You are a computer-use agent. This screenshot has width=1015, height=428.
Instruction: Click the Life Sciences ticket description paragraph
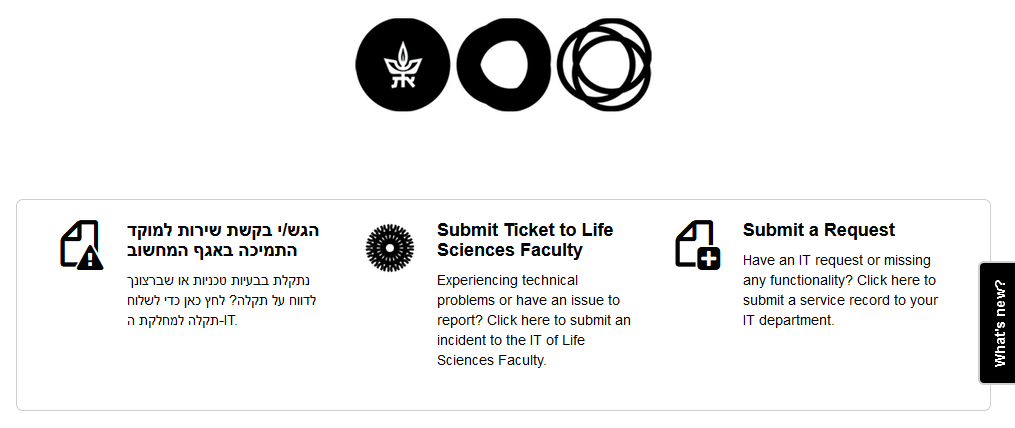[x=533, y=321]
